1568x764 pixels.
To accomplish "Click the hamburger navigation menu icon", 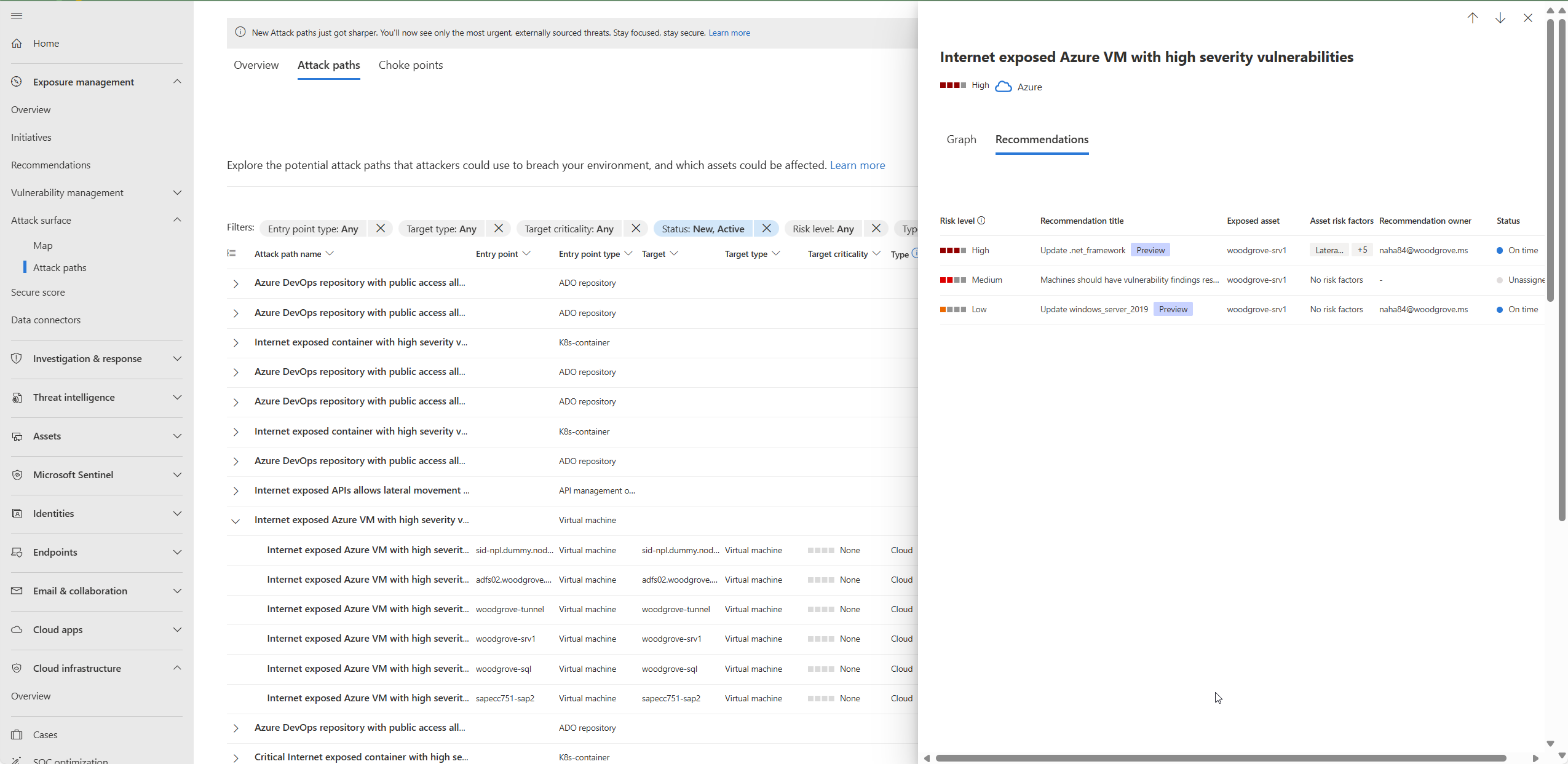I will coord(17,15).
